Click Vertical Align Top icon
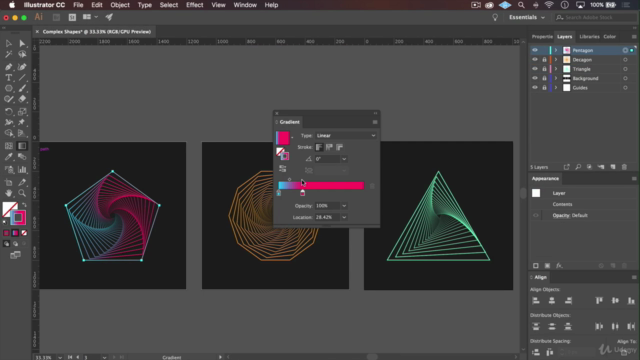640x360 pixels. click(599, 301)
